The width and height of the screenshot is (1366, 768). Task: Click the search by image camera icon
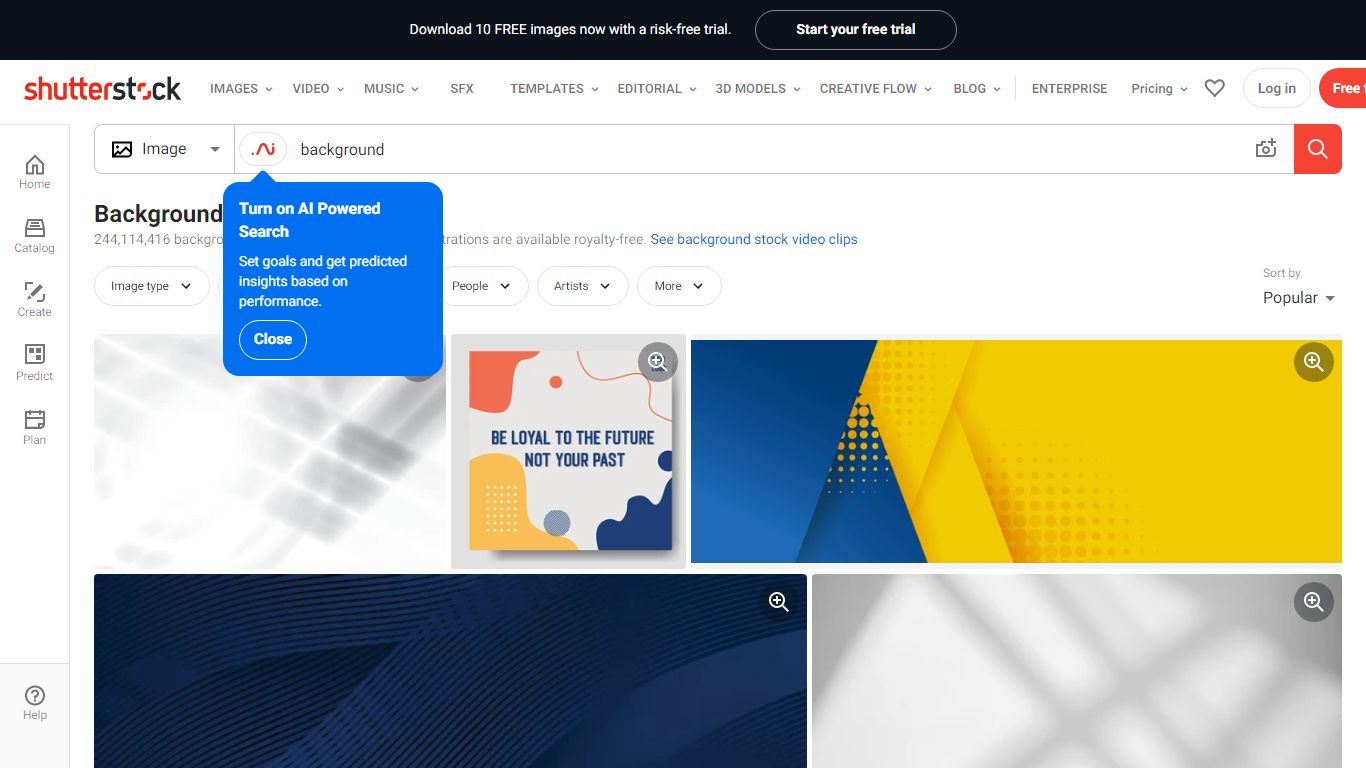coord(1266,149)
